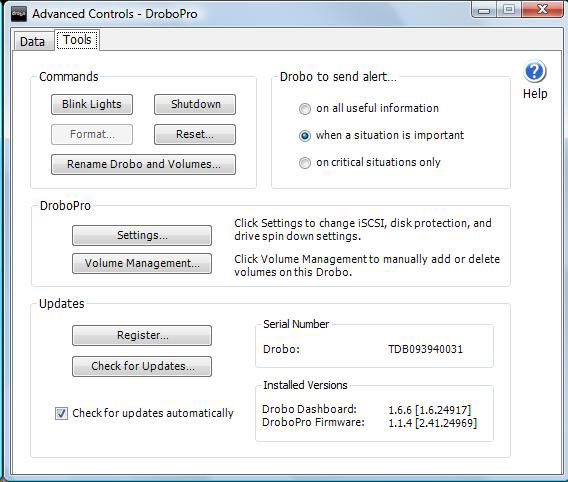Click the Register... button
This screenshot has width=568, height=482.
click(142, 335)
